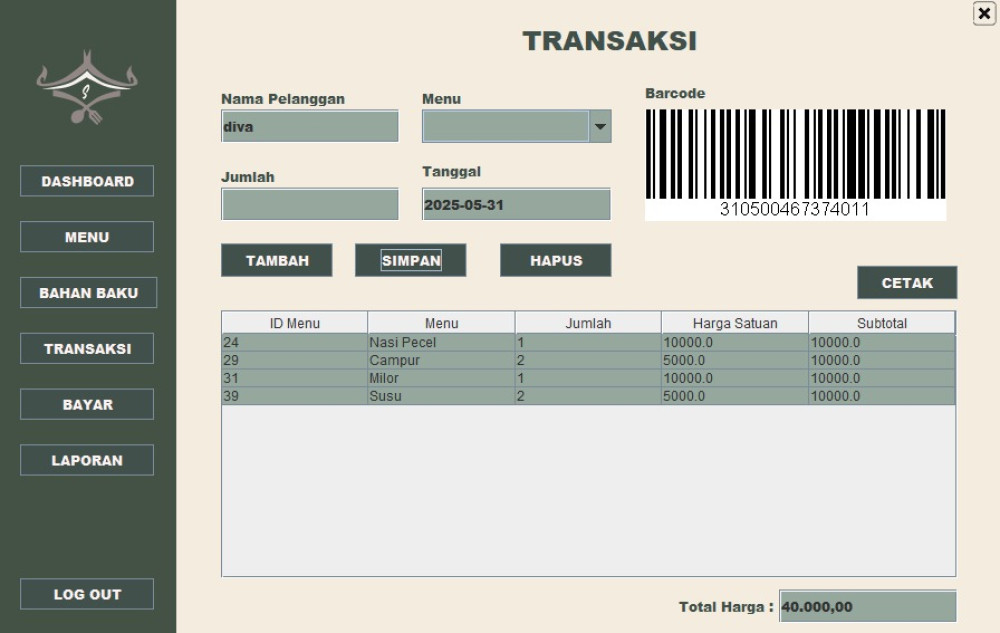Click ID Menu cell 31
This screenshot has height=633, width=1000.
point(295,378)
